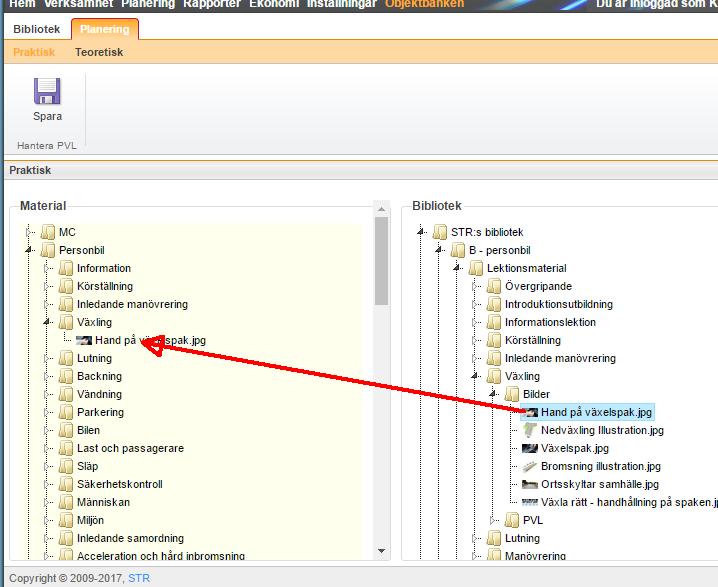
Task: Collapse the Bilder node in Bibliotek
Action: click(x=493, y=394)
